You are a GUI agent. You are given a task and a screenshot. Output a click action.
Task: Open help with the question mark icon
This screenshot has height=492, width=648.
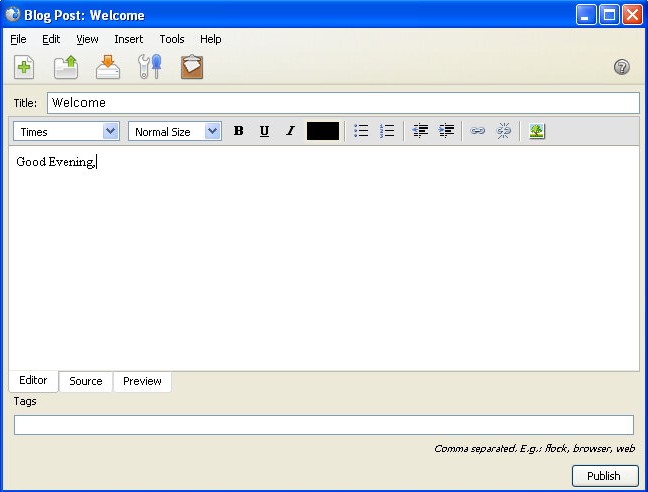pyautogui.click(x=621, y=67)
